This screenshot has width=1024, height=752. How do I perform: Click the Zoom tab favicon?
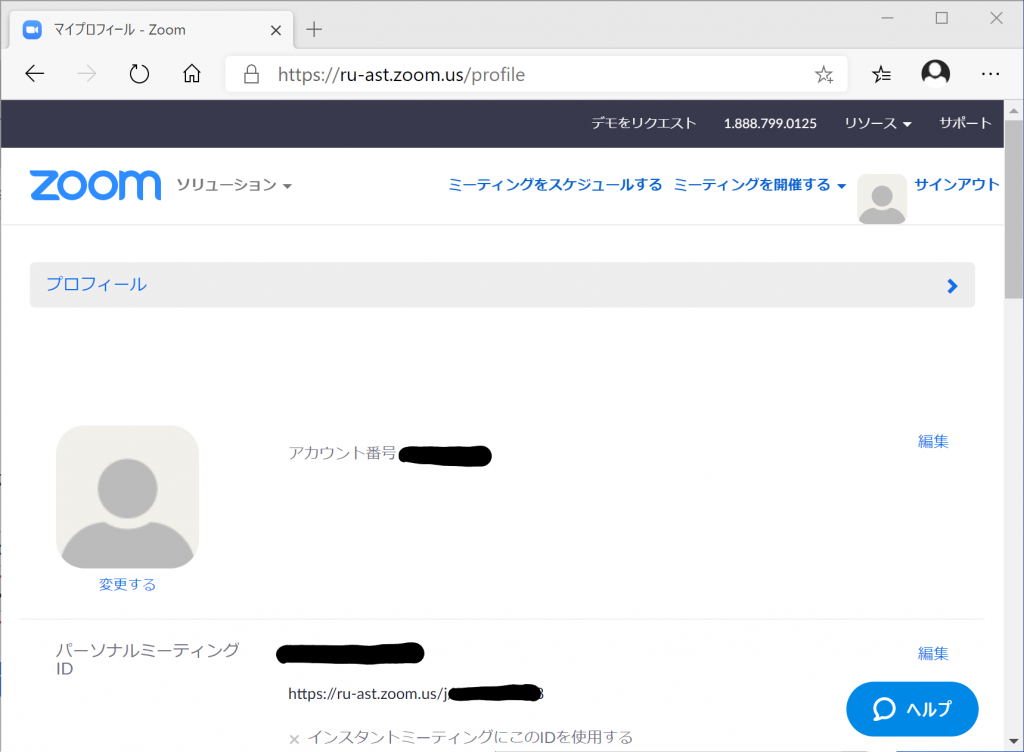pos(32,30)
